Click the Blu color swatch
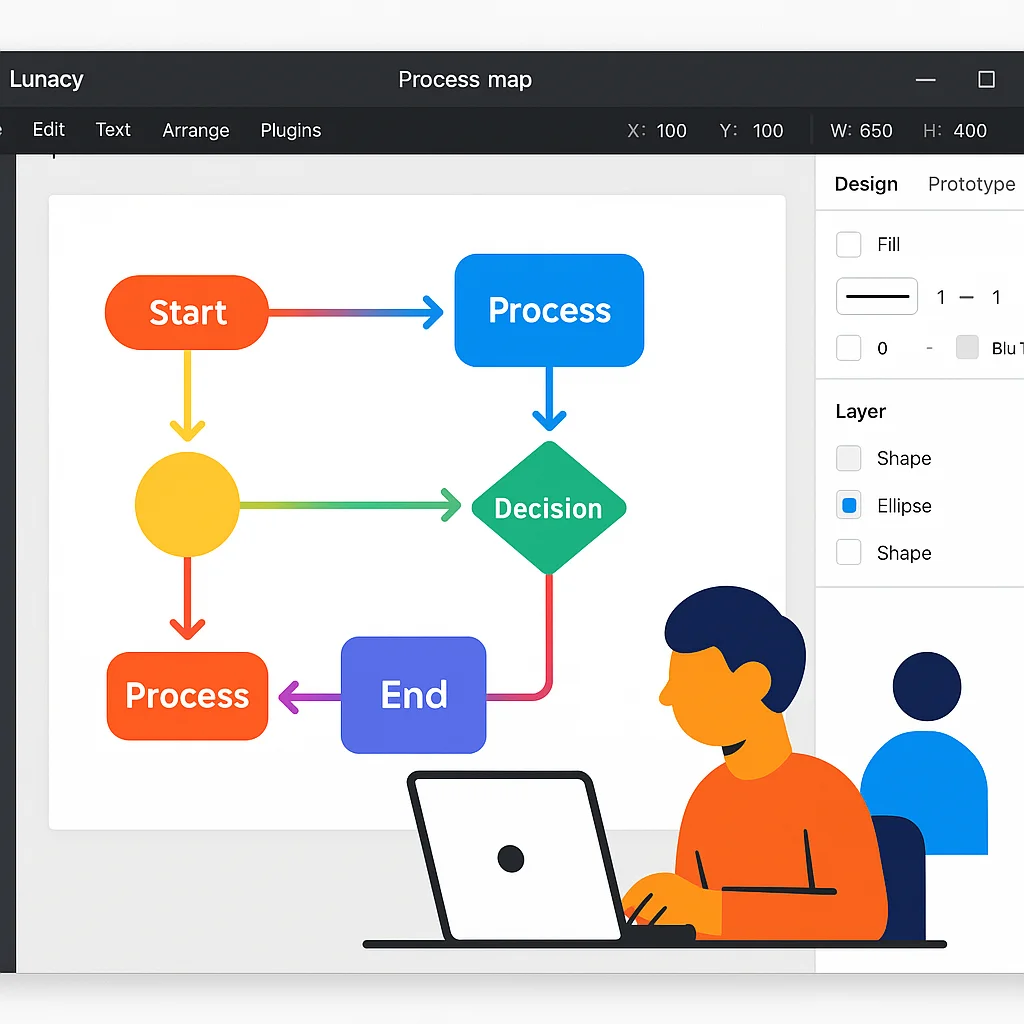Image resolution: width=1024 pixels, height=1024 pixels. [x=966, y=348]
